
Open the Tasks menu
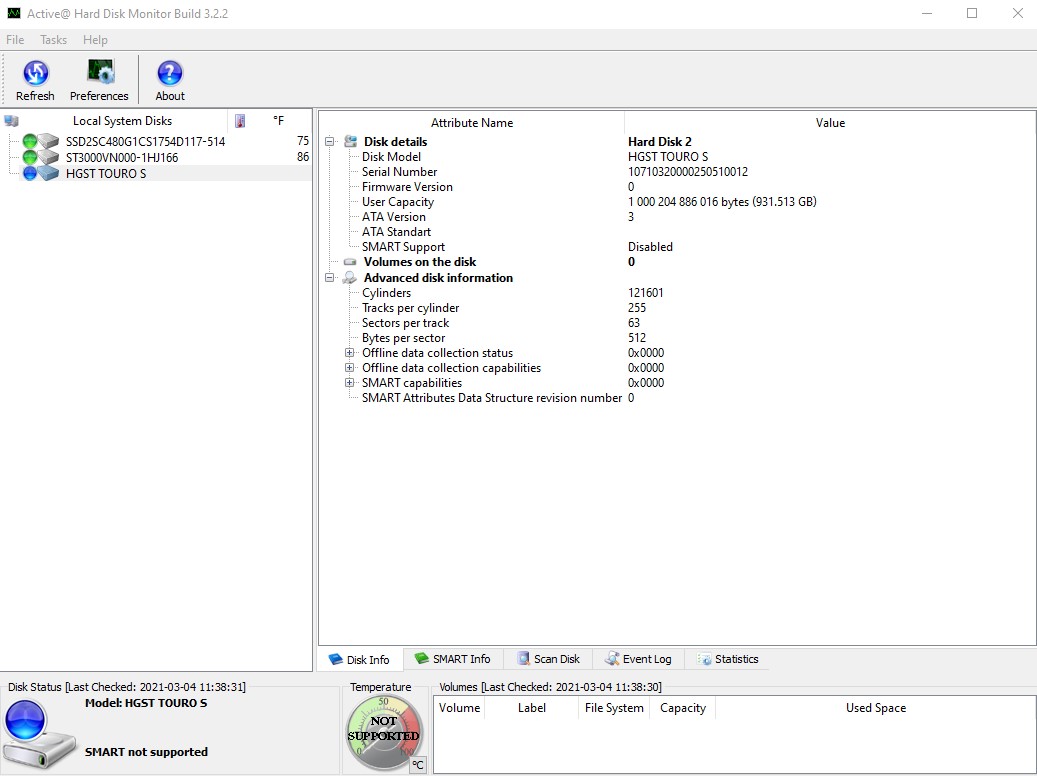click(x=53, y=39)
